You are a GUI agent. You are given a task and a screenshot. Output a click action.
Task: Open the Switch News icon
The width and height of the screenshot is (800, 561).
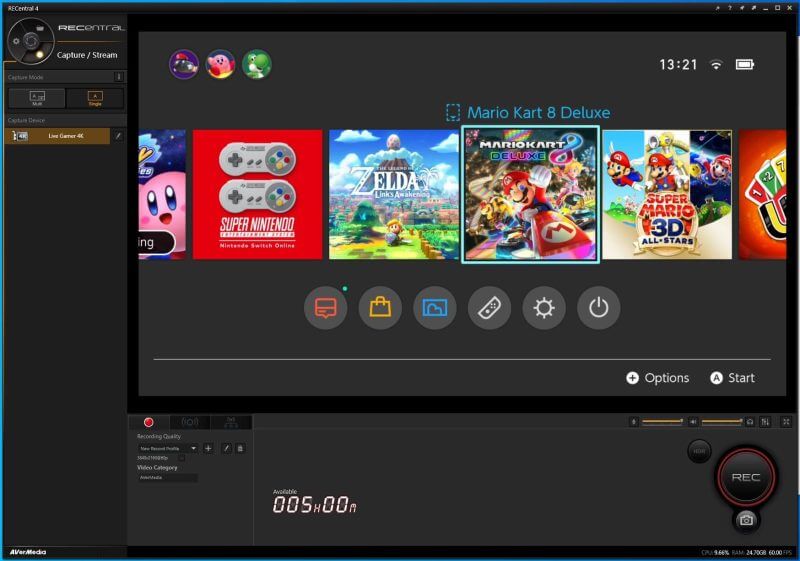tap(326, 308)
